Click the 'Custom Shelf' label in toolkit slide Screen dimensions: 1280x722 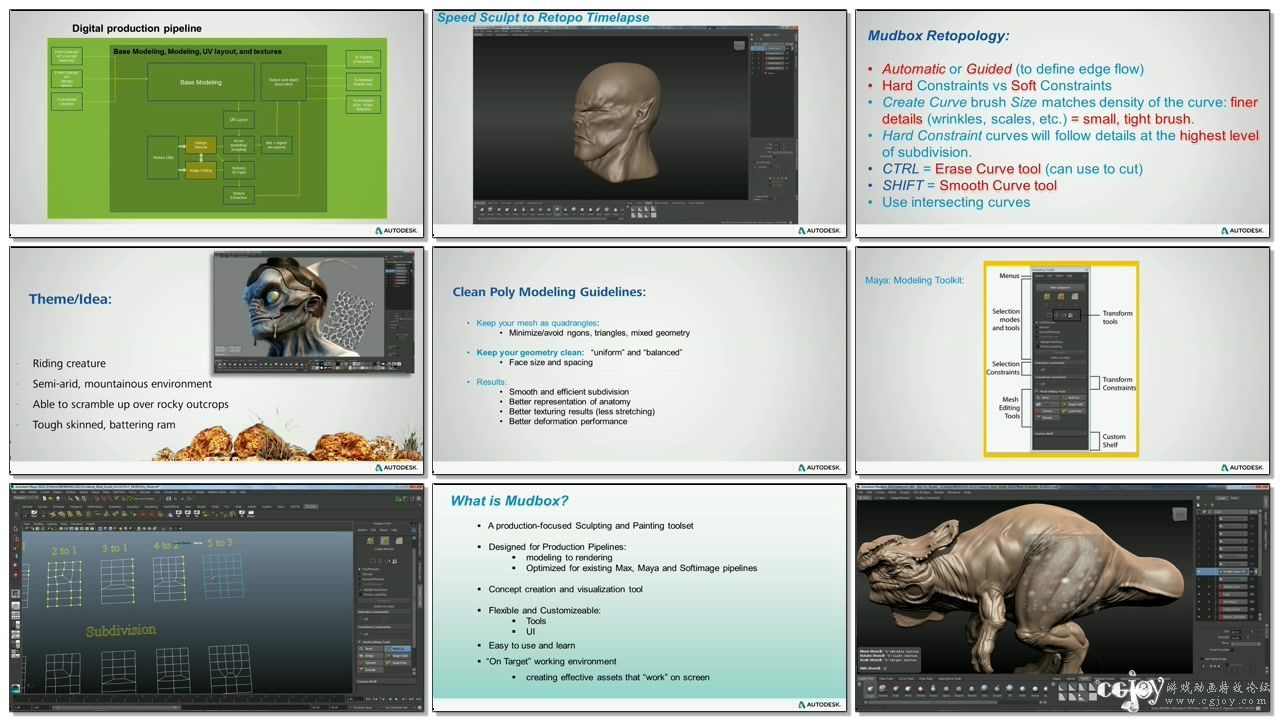coord(1114,441)
